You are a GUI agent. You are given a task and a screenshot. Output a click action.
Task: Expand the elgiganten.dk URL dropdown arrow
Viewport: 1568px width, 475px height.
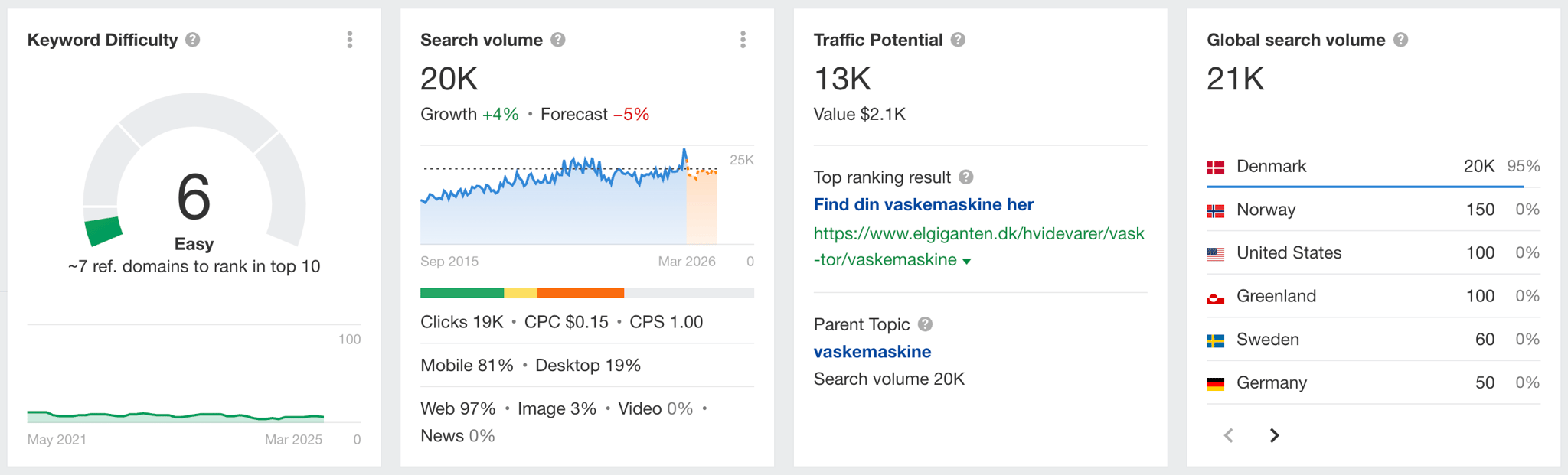tap(967, 262)
